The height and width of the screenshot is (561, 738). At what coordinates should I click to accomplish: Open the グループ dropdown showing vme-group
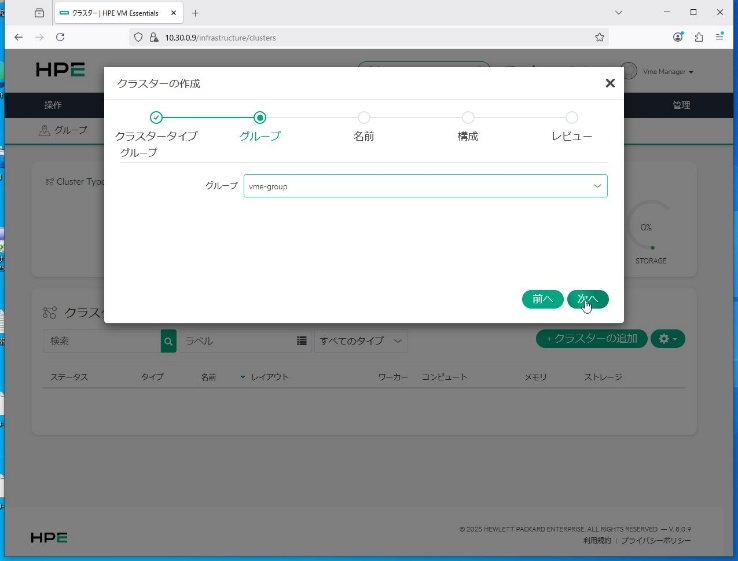(425, 186)
